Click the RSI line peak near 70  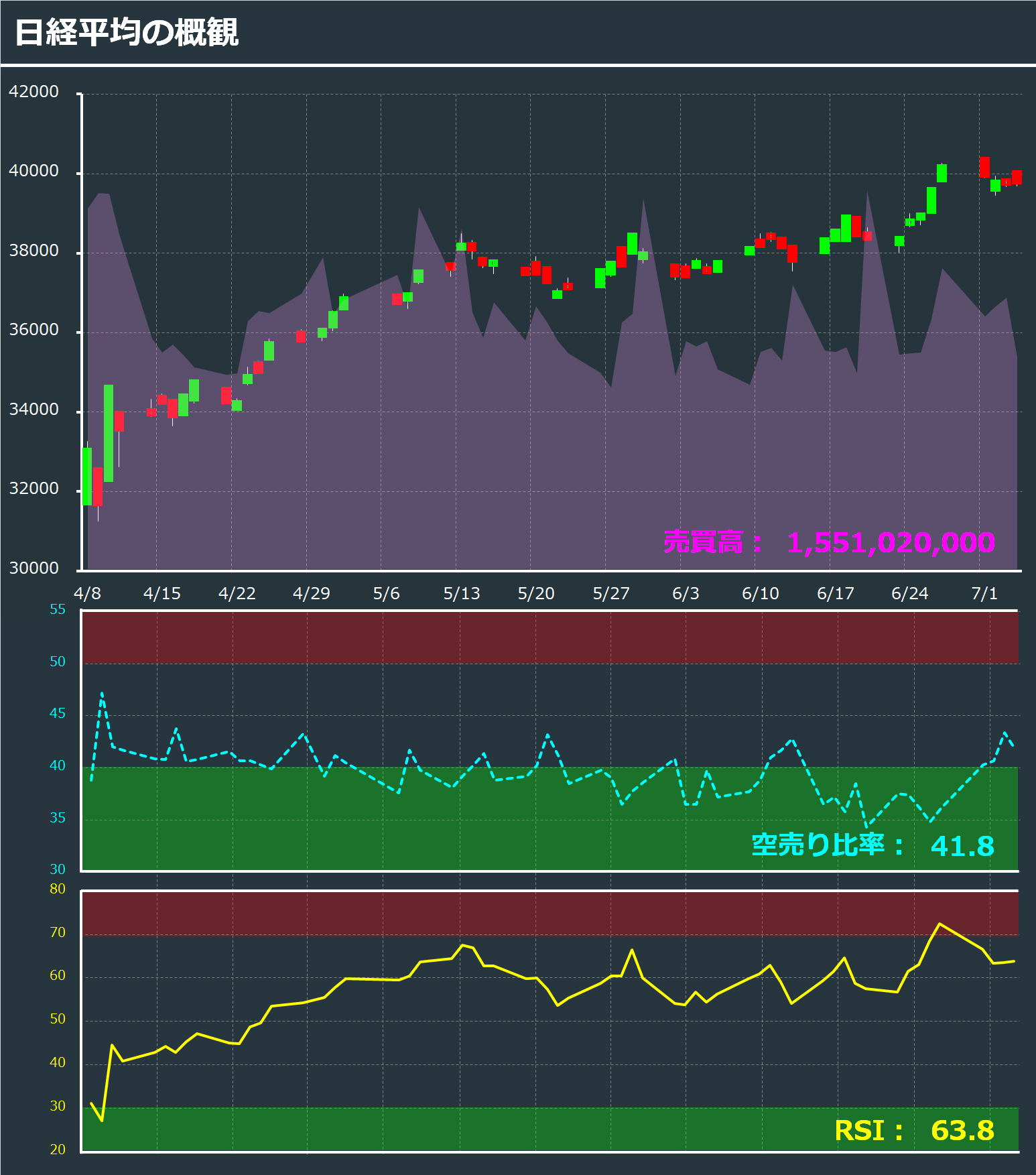click(x=940, y=924)
